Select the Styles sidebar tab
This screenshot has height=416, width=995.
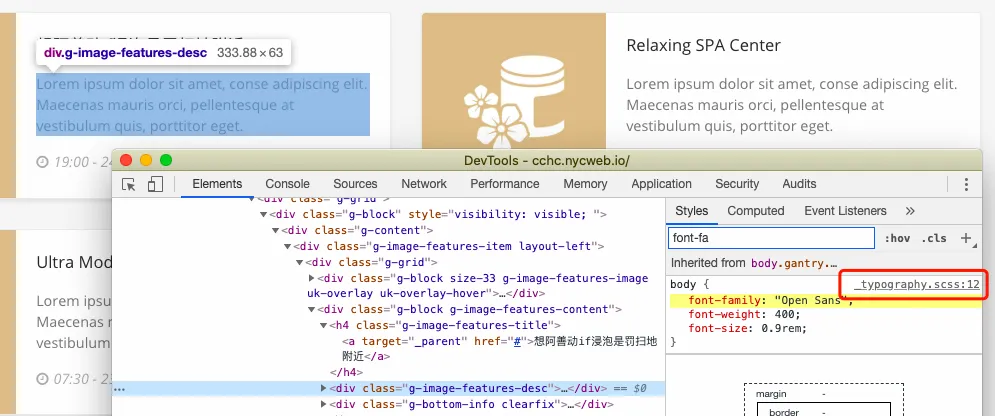click(691, 211)
